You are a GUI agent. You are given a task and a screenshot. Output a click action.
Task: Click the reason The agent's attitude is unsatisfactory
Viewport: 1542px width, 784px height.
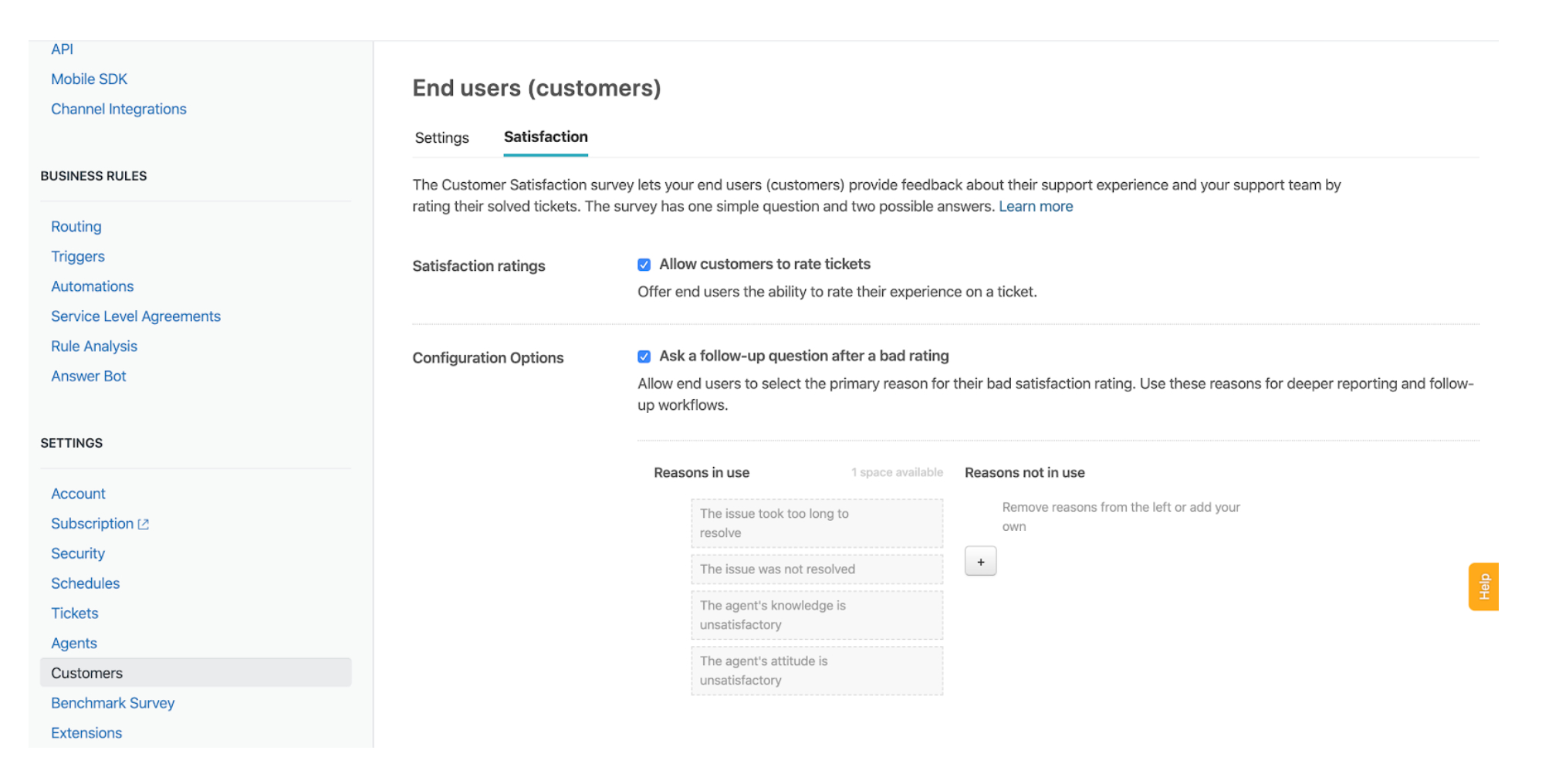click(817, 670)
